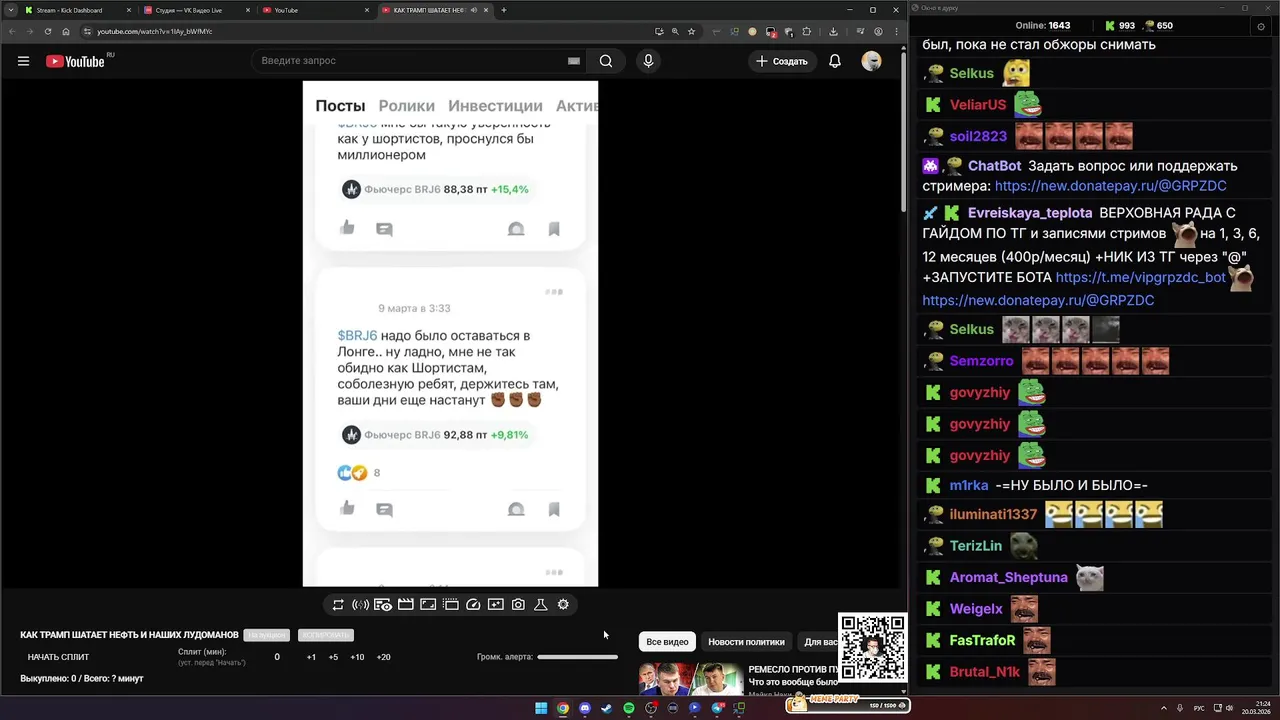
Task: Click the НАЧАТЬ СПЛИТ button
Action: pyautogui.click(x=58, y=657)
